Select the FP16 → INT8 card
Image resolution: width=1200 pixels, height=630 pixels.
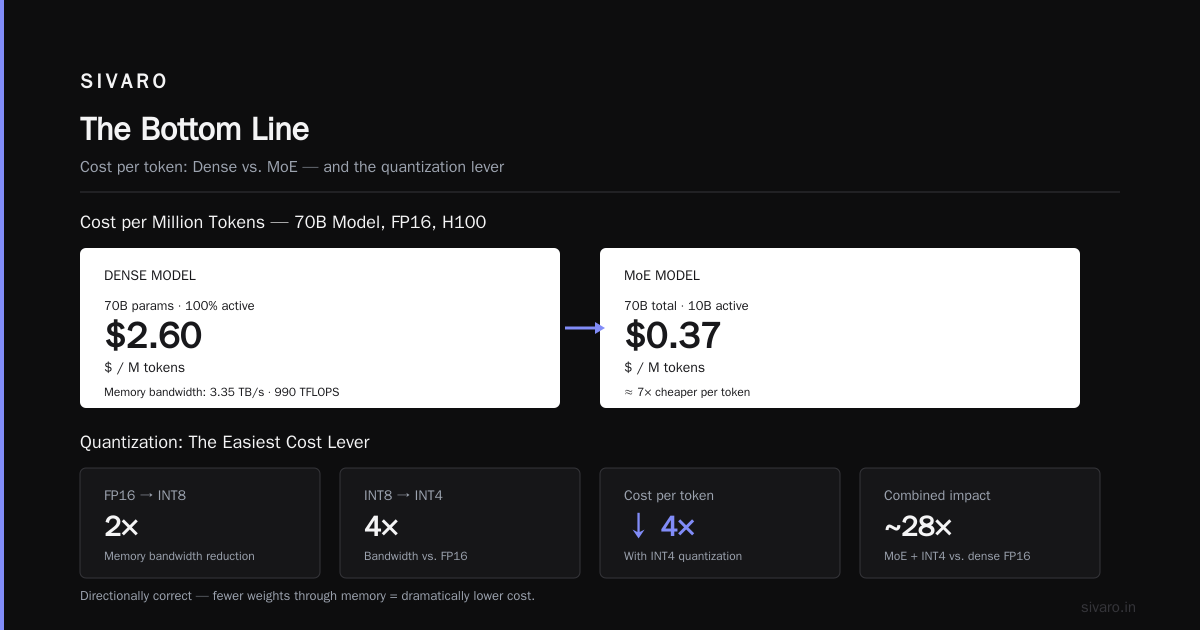[200, 523]
